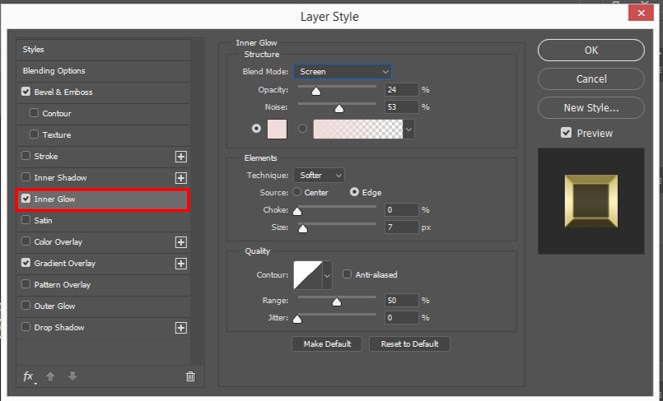Open the fx effects menu icon
Screen dimensions: 663x401
point(28,376)
